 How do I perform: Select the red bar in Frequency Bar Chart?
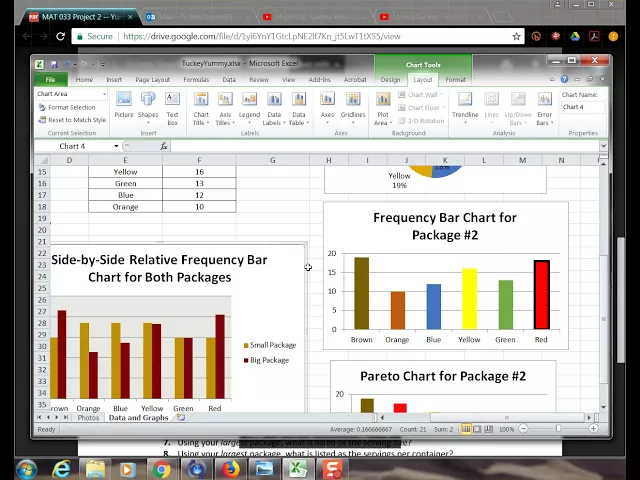[541, 294]
